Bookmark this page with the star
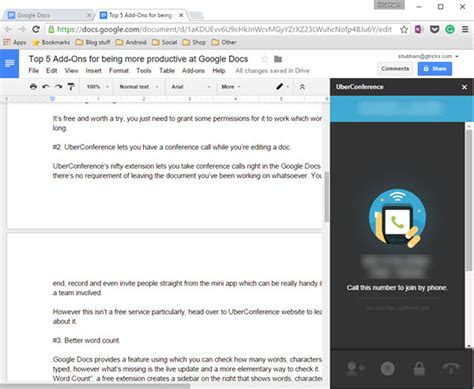The width and height of the screenshot is (474, 389). point(404,29)
